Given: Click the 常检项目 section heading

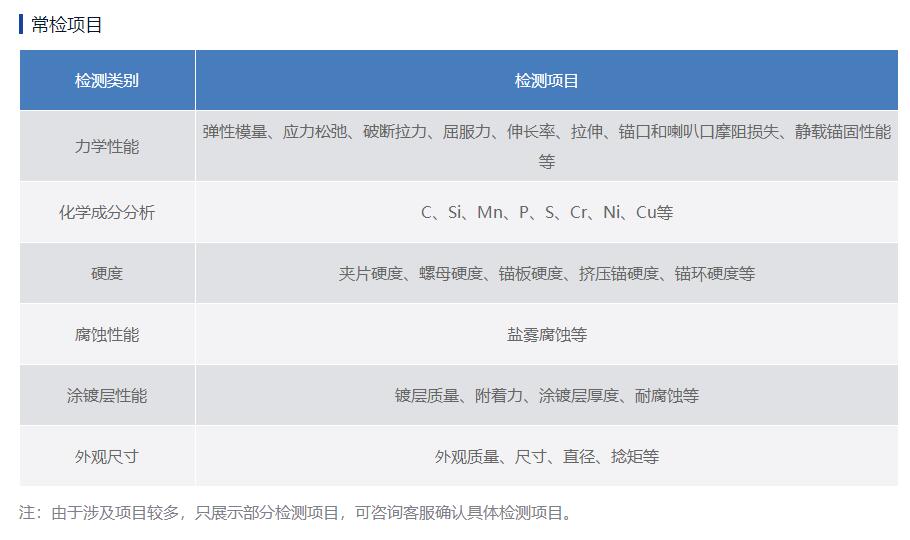Looking at the screenshot, I should tap(66, 25).
